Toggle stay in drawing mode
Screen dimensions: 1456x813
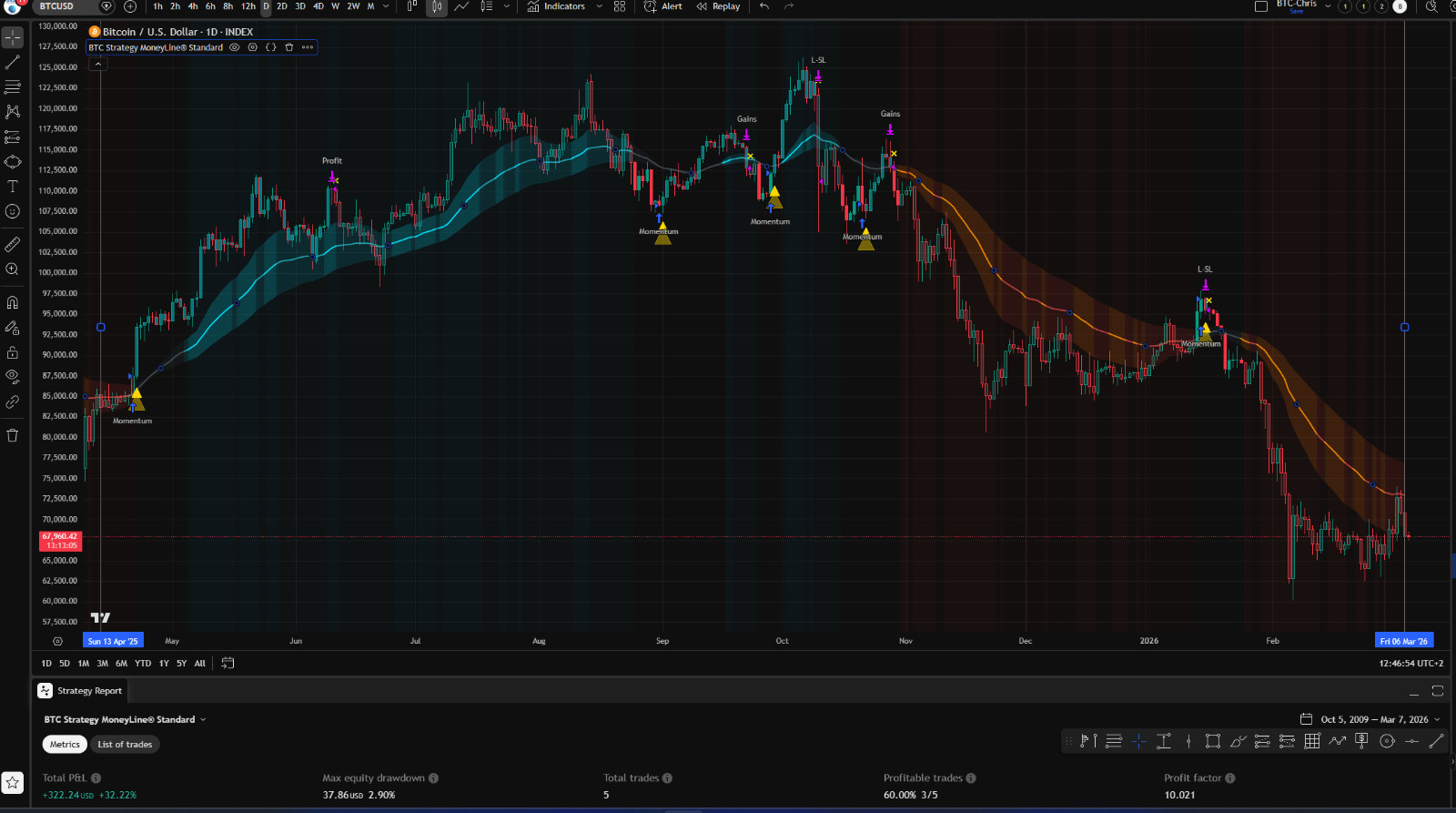coord(13,327)
